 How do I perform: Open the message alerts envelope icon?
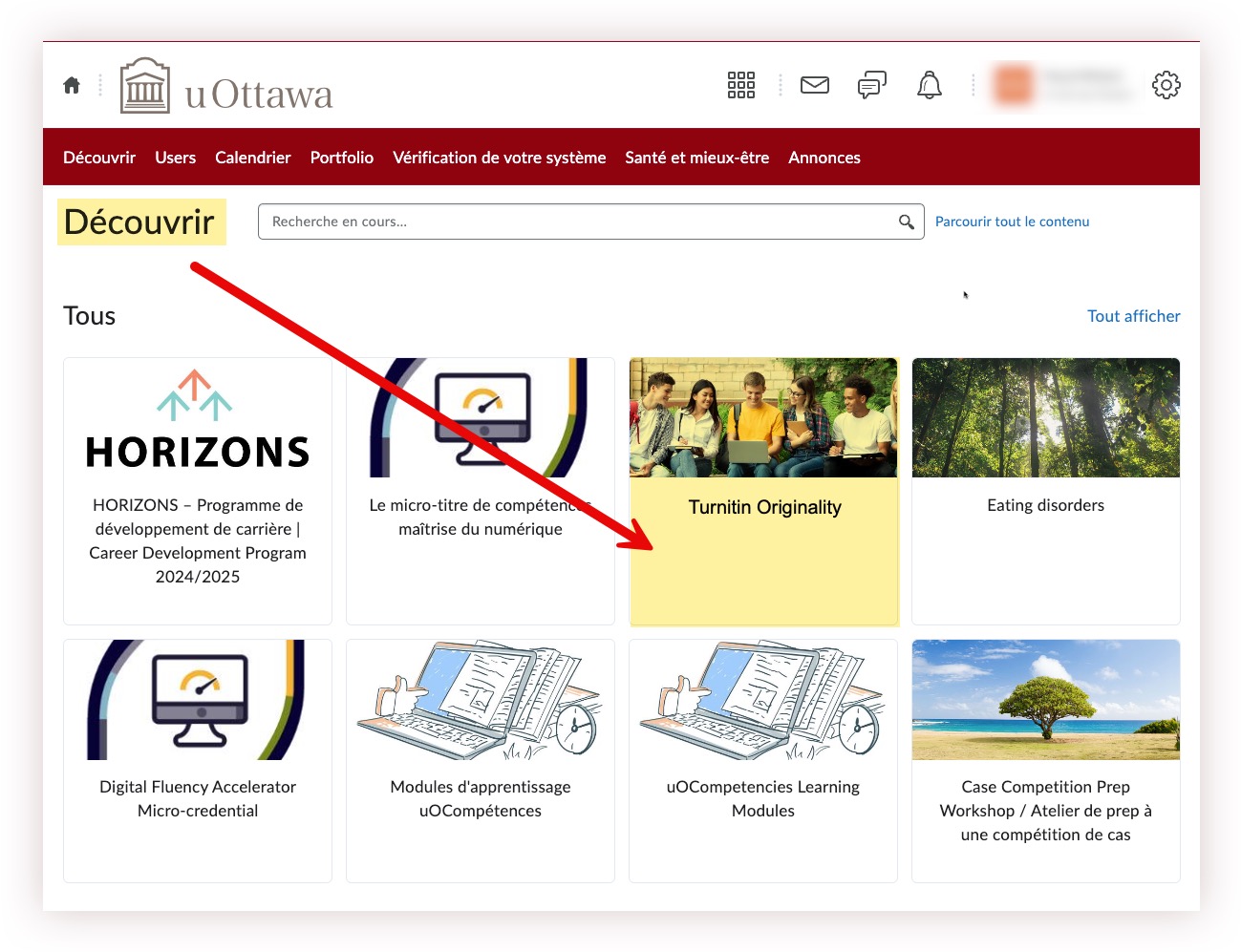point(814,85)
